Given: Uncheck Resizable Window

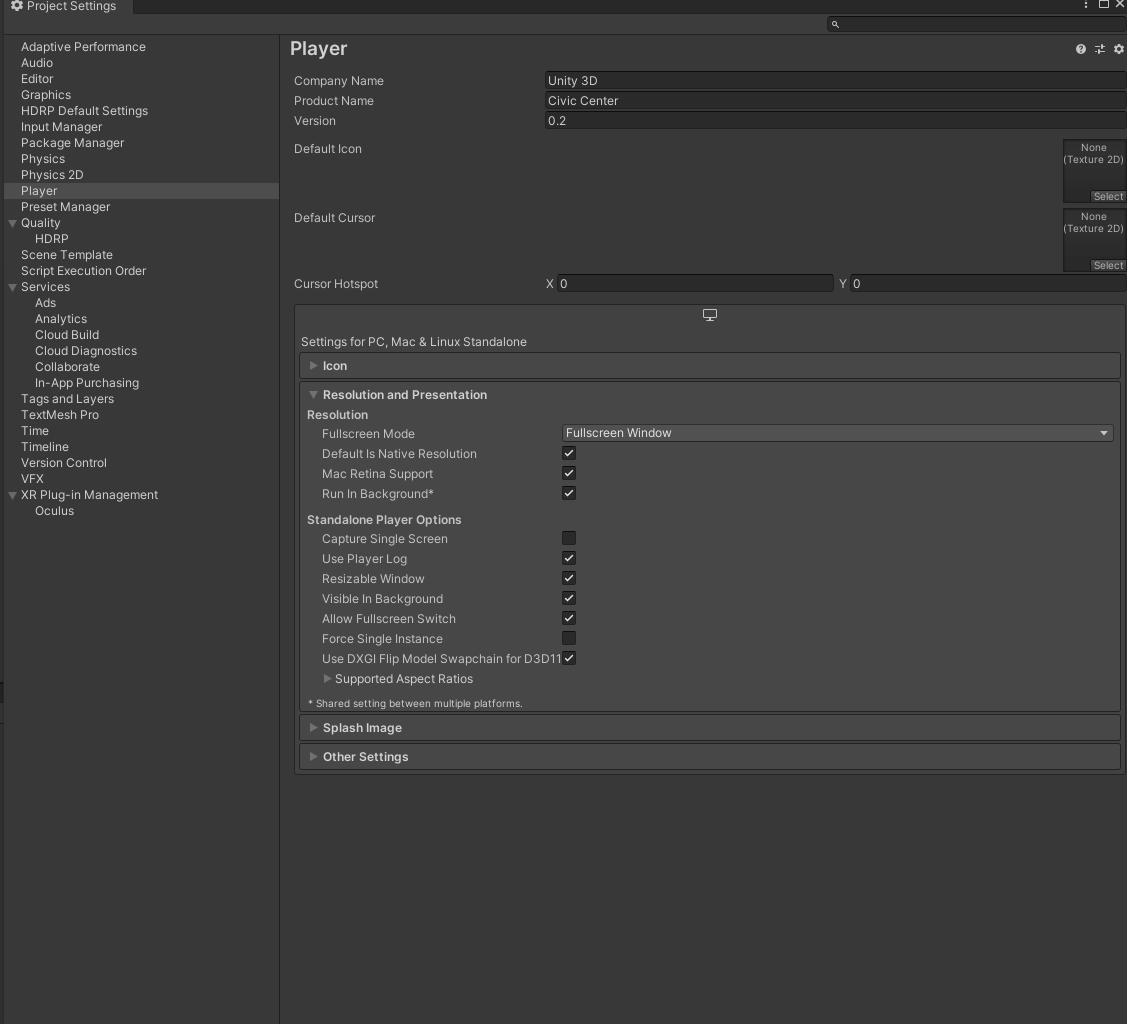Looking at the screenshot, I should click(x=568, y=578).
